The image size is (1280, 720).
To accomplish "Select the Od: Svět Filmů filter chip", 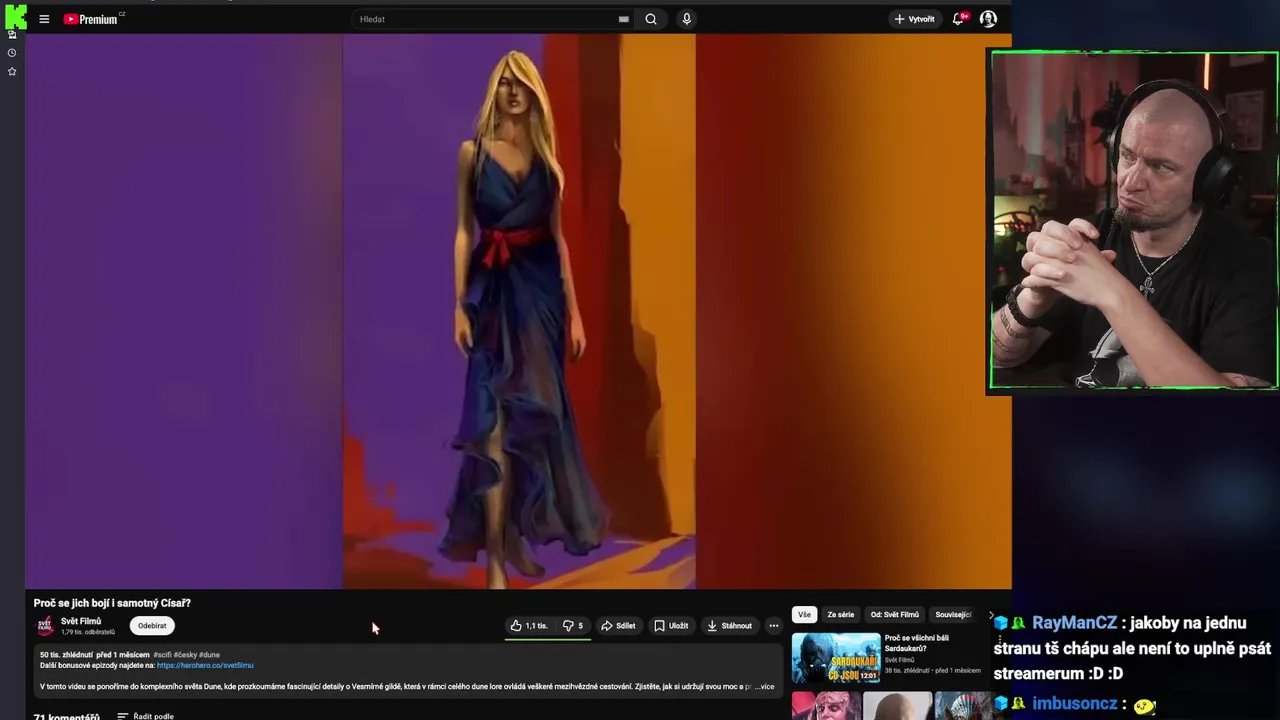I will click(x=894, y=615).
